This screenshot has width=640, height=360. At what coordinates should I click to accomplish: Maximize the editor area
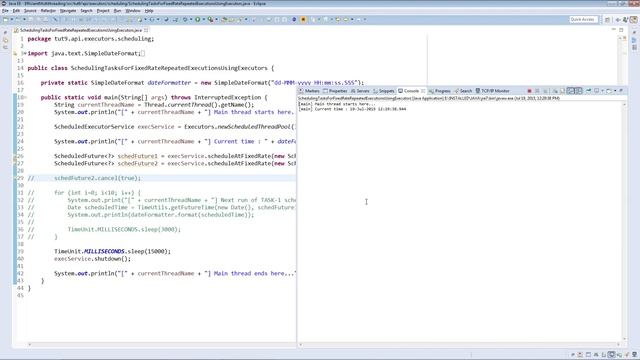pos(621,30)
